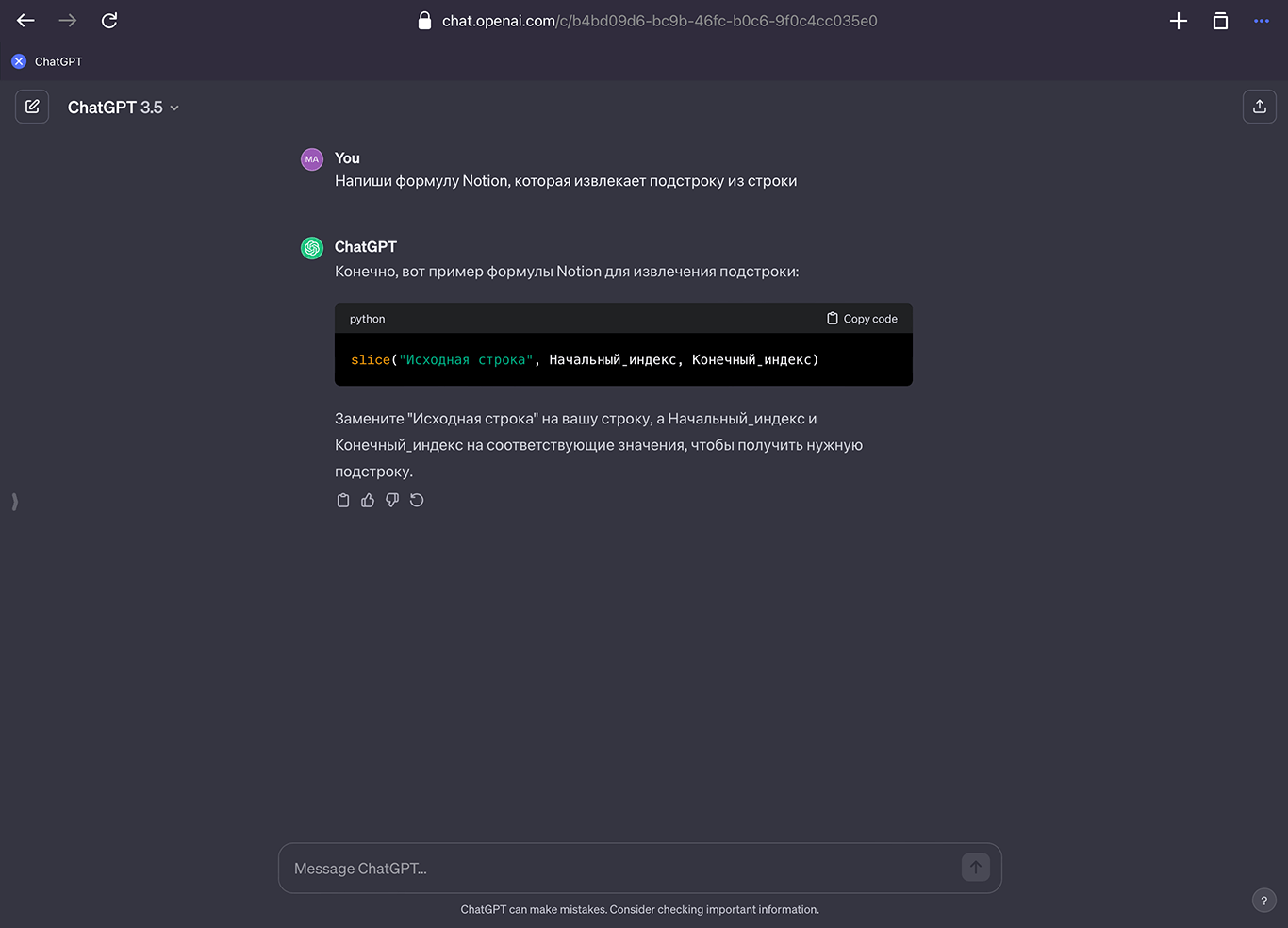Image resolution: width=1288 pixels, height=928 pixels.
Task: Reload the page with the refresh icon
Action: (x=109, y=21)
